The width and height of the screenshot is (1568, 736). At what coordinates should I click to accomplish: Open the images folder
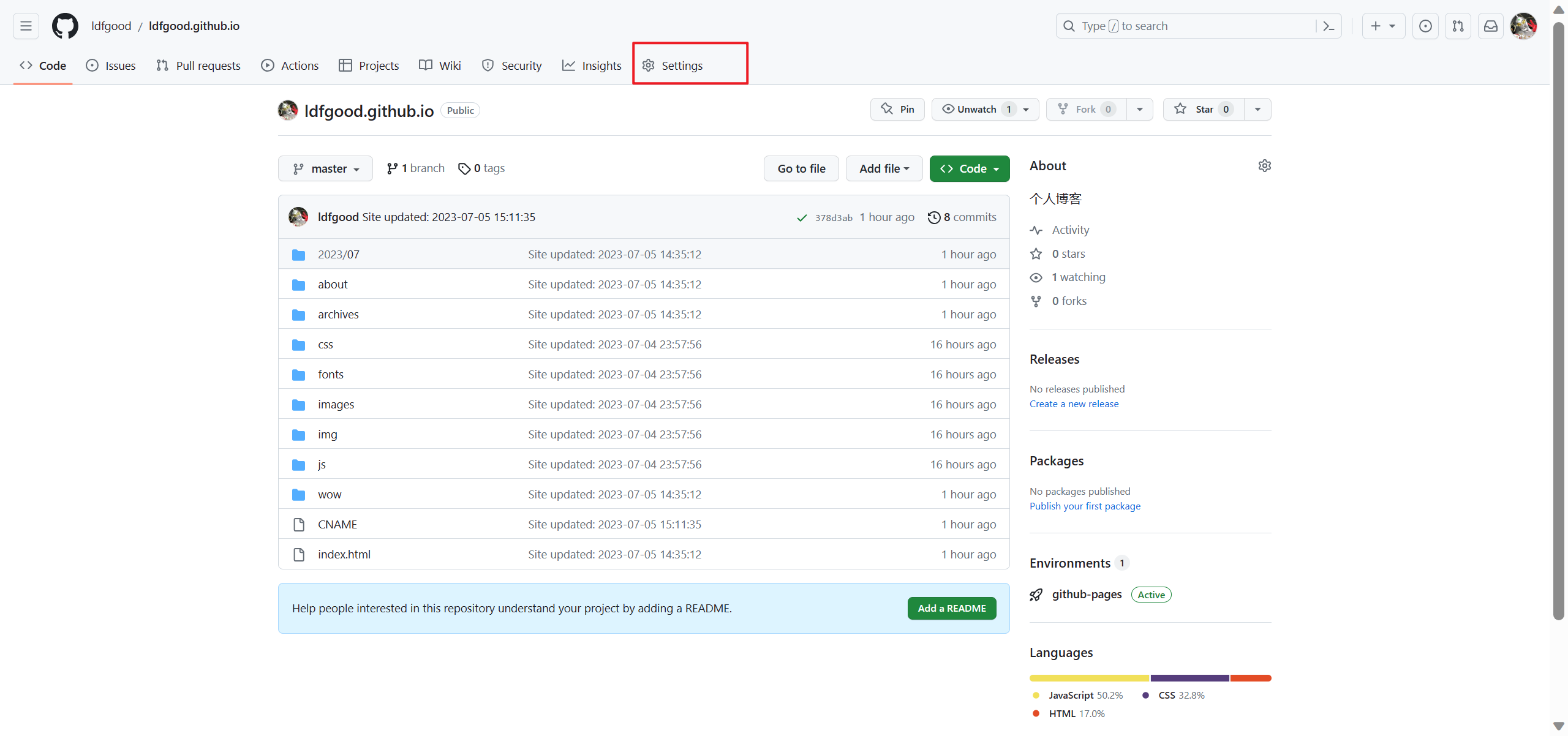pyautogui.click(x=336, y=405)
